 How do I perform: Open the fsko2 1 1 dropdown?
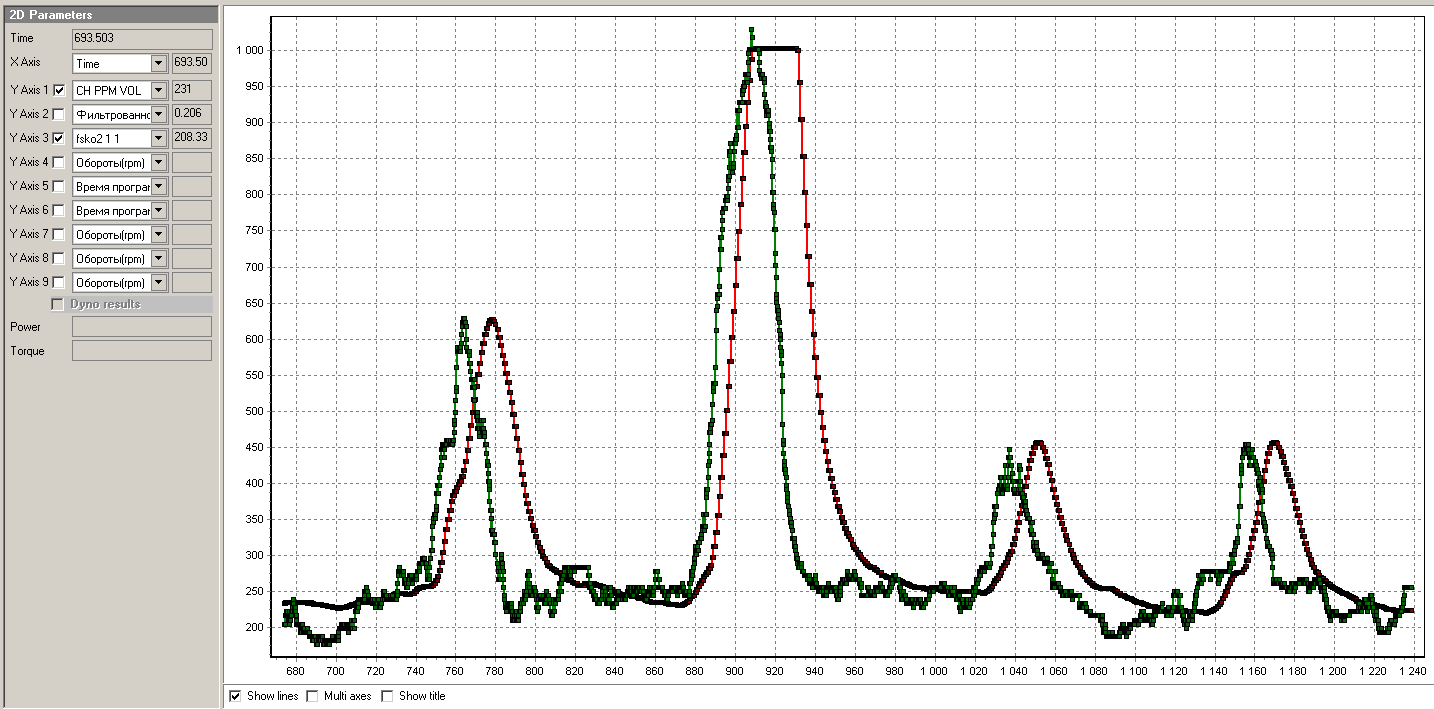[158, 138]
